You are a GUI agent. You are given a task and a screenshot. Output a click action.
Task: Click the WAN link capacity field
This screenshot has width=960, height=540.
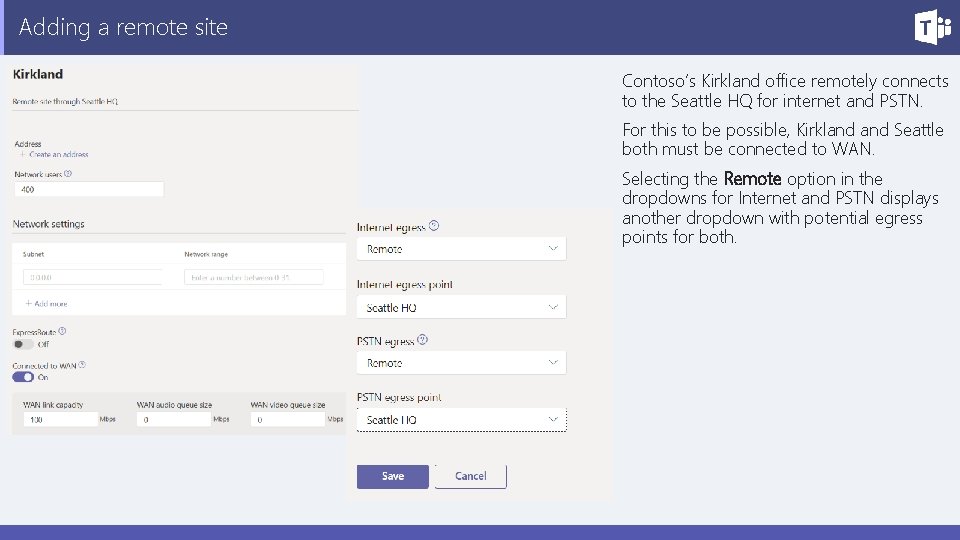coord(60,420)
